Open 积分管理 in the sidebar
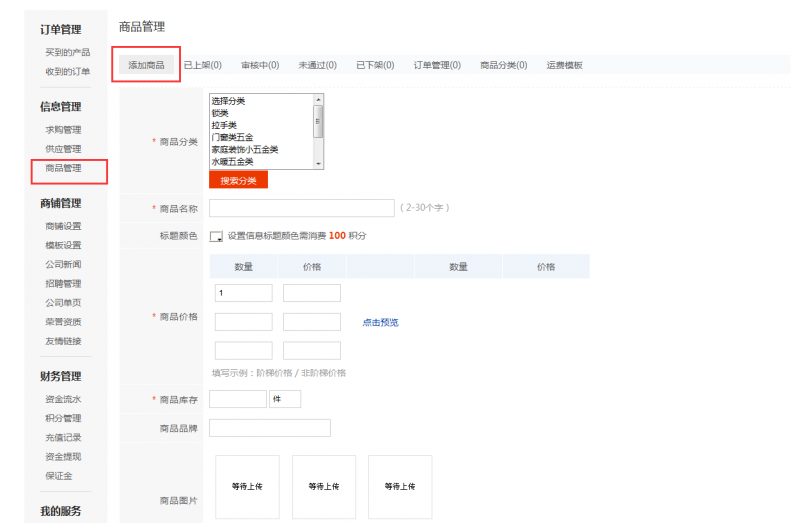Screen dimensions: 800x523 click(63, 418)
